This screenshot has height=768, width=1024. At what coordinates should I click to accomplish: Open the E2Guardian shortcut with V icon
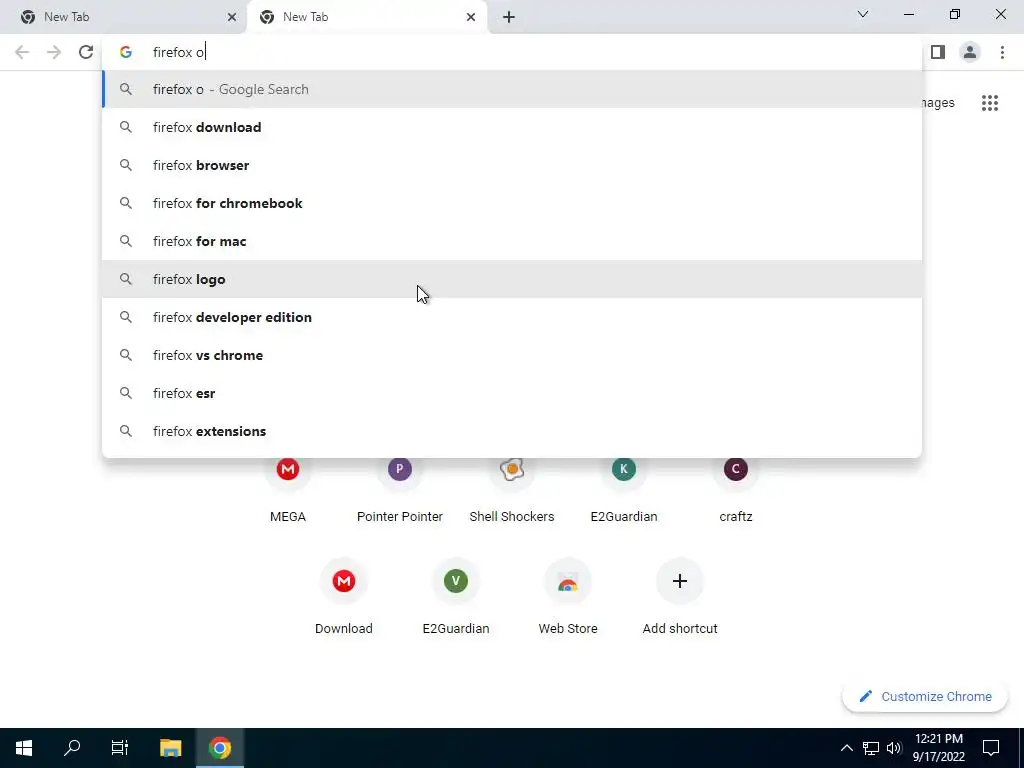[456, 598]
